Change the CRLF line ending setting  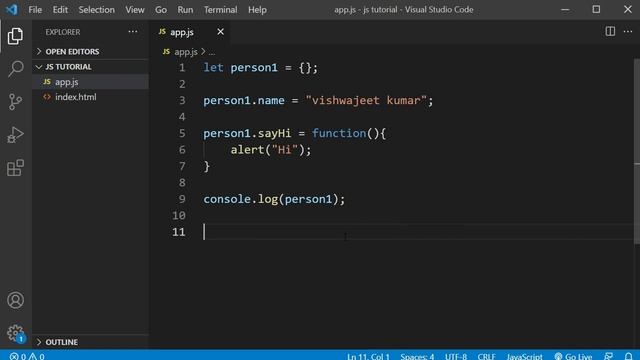[486, 356]
